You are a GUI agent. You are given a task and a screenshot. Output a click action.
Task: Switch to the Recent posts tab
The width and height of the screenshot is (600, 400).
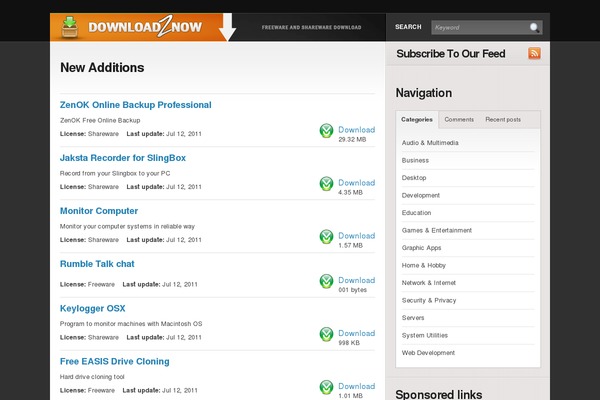503,119
